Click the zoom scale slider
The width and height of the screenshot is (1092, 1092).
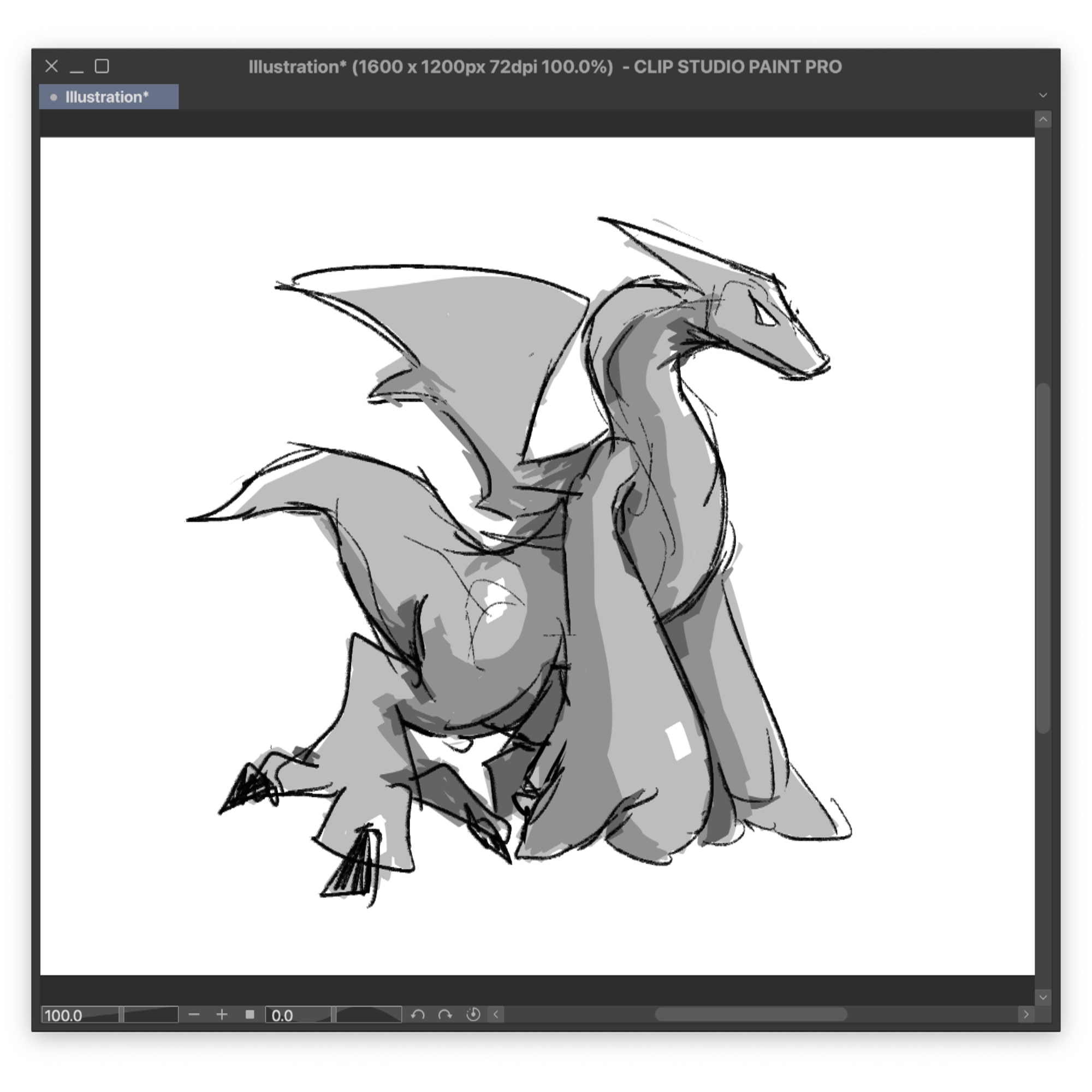[150, 1015]
